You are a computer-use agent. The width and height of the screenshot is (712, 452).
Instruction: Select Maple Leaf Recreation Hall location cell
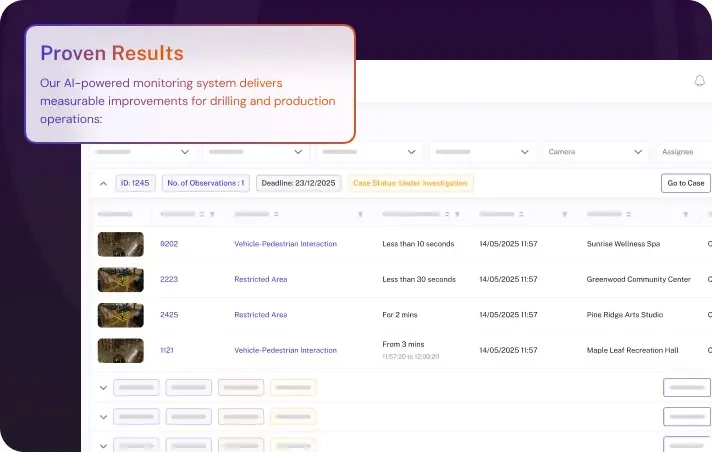(633, 350)
